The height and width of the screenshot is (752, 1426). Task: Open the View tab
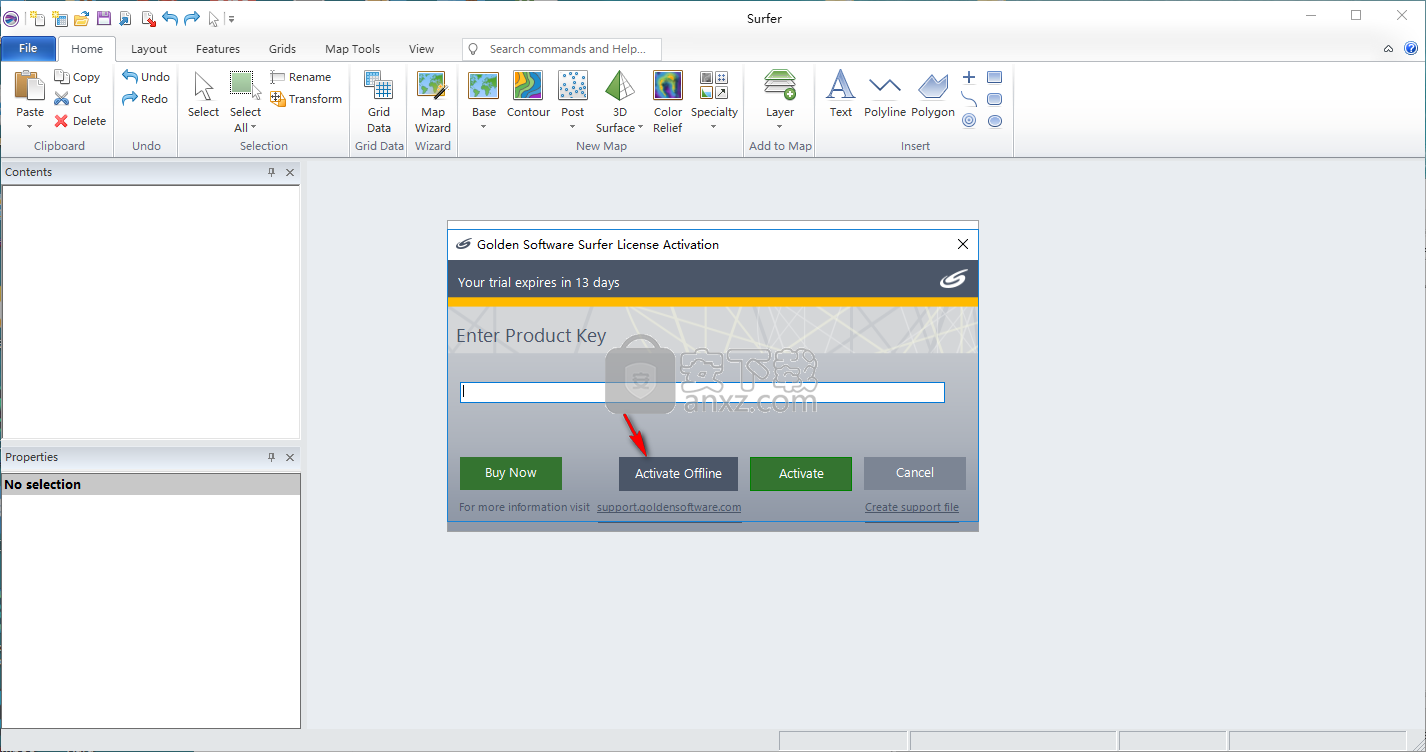[x=421, y=49]
